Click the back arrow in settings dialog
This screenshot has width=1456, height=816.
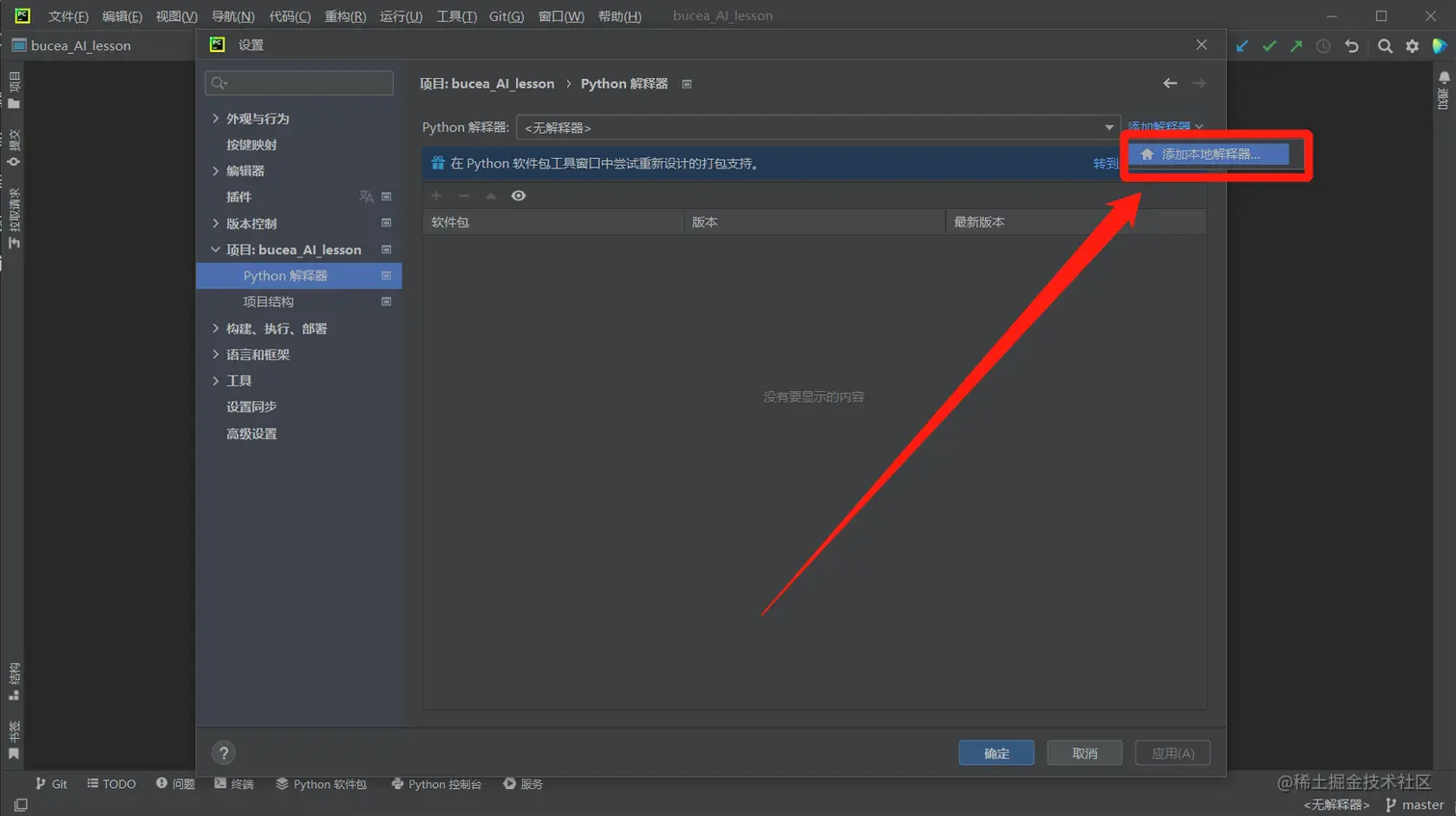tap(1170, 84)
